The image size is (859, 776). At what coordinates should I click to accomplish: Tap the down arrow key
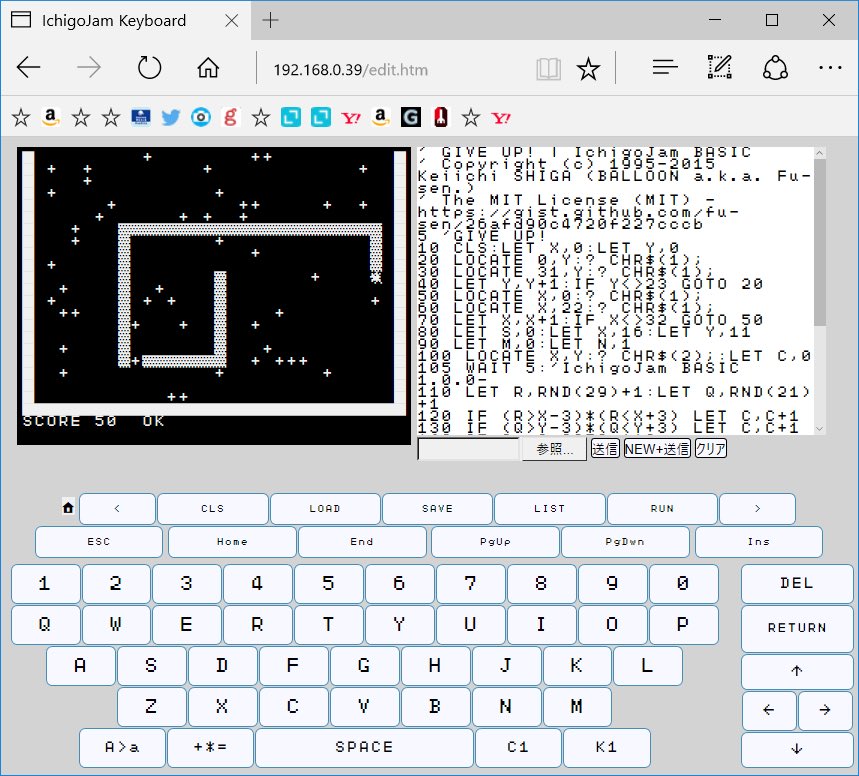point(797,749)
